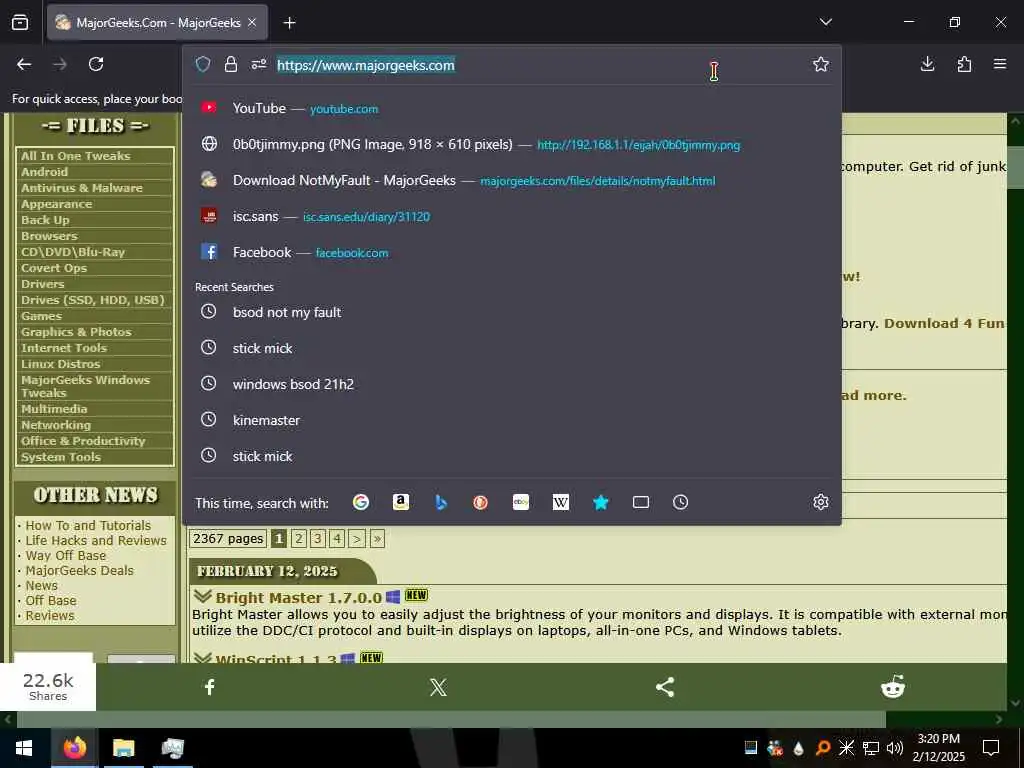Screen dimensions: 1024x768
Task: Search this time with DuckDuckGo
Action: pos(481,502)
